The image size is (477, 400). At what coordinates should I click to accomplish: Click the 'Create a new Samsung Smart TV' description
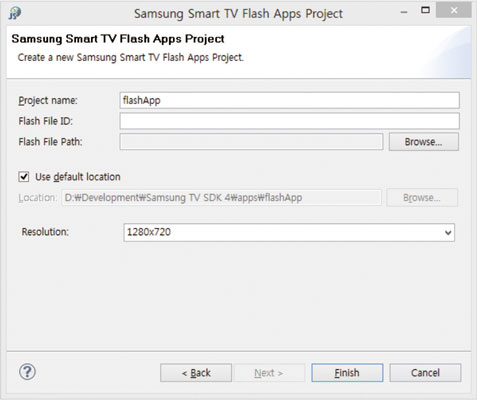(131, 57)
